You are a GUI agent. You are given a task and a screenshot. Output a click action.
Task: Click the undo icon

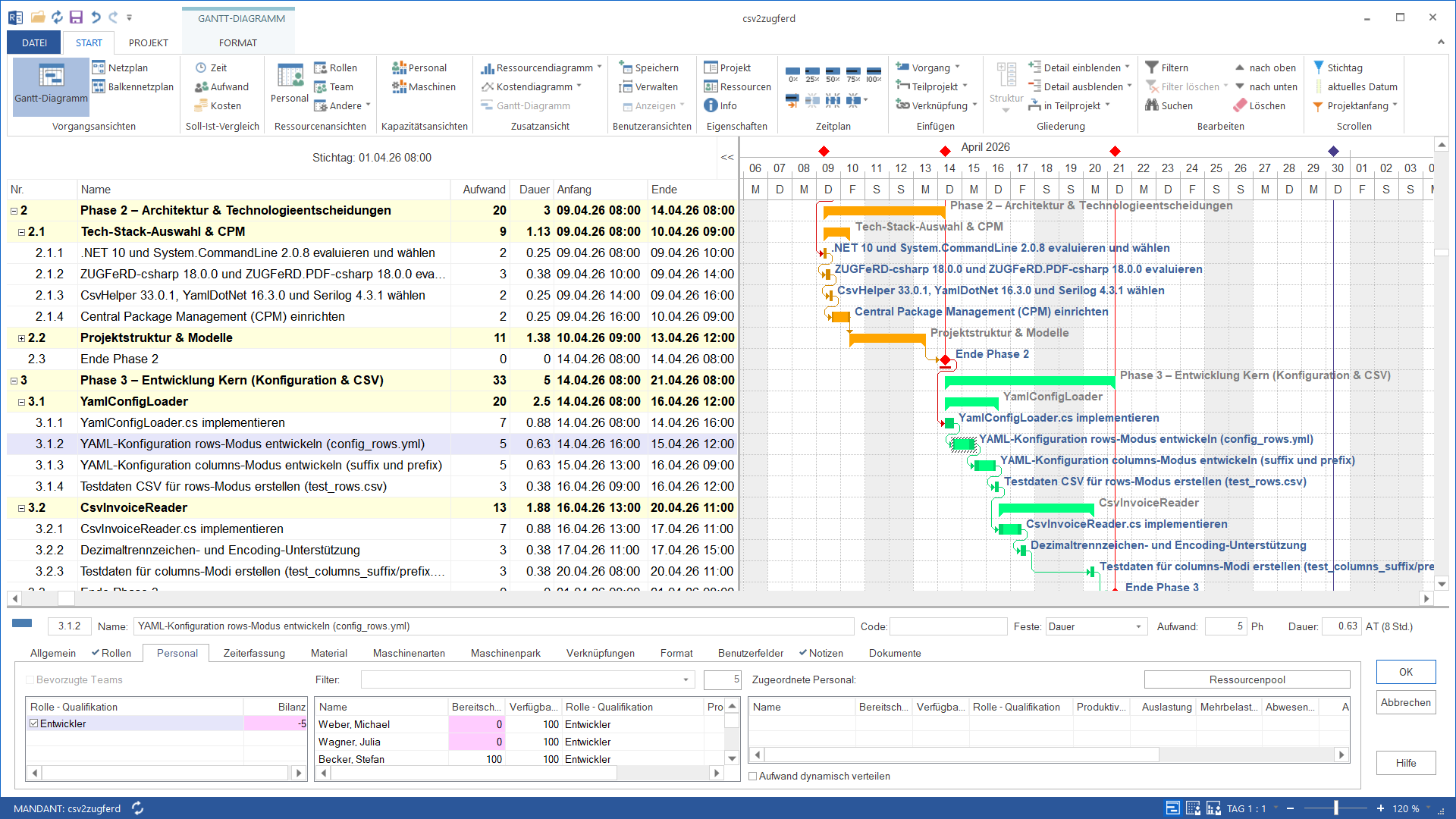coord(96,17)
